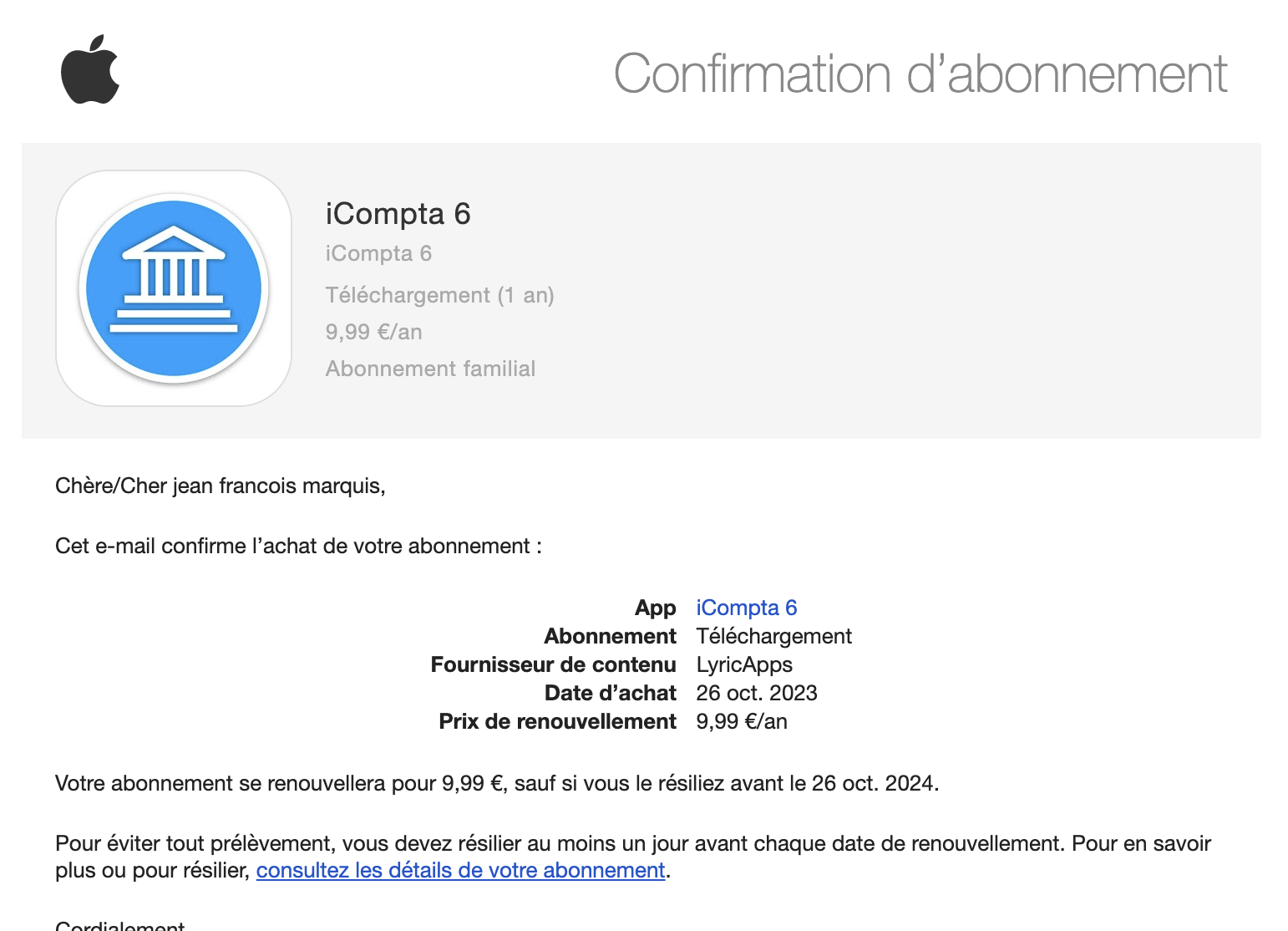
Task: Click the 'Date d'achat' label
Action: coord(611,693)
